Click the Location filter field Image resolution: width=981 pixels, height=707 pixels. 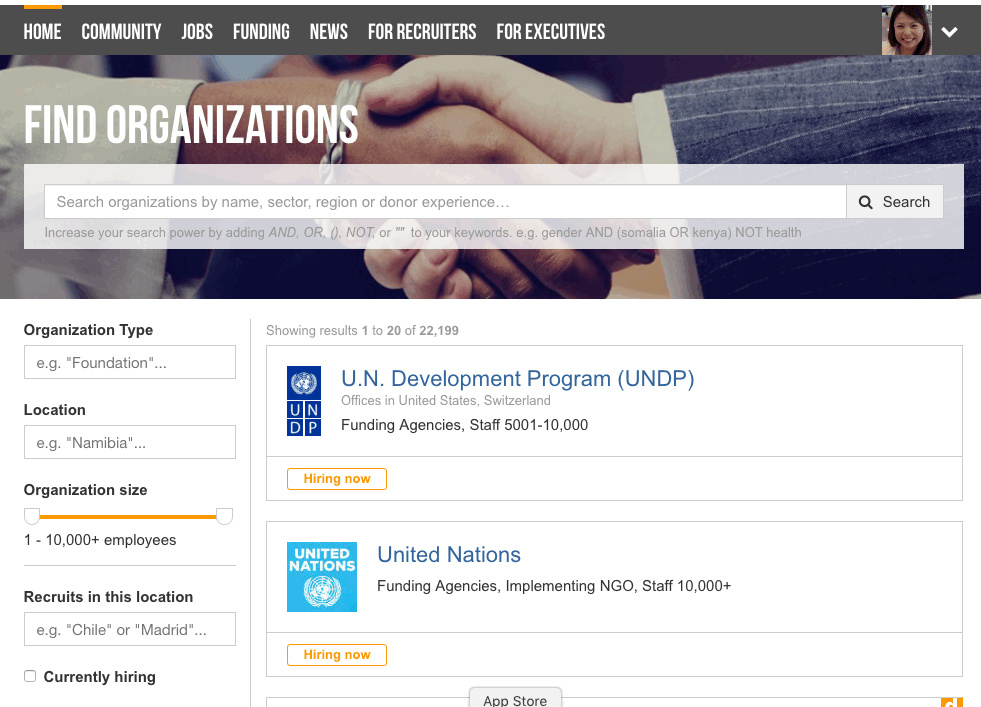(130, 442)
